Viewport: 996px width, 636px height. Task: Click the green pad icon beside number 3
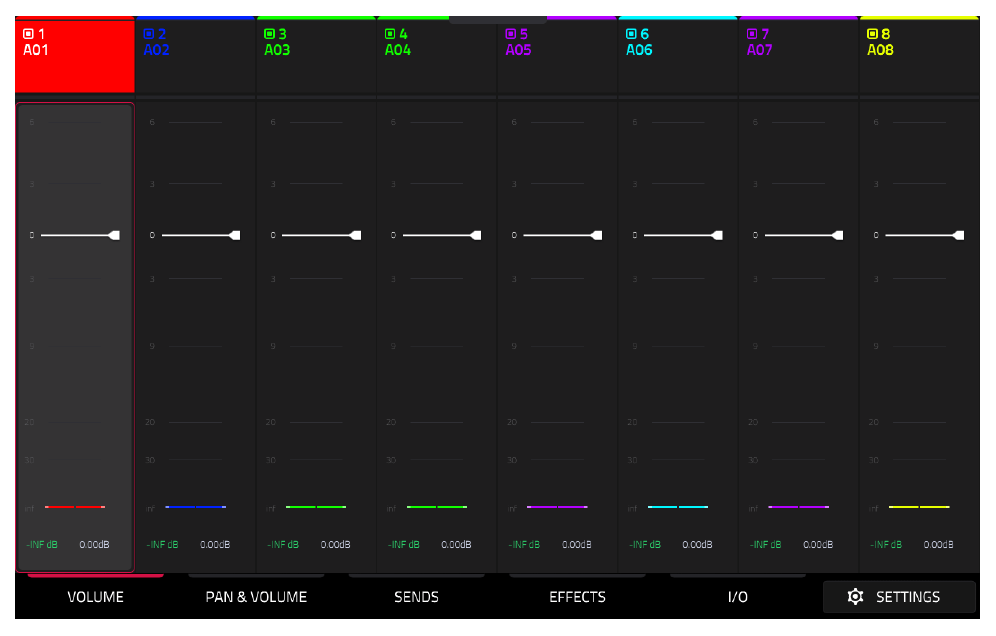[269, 34]
